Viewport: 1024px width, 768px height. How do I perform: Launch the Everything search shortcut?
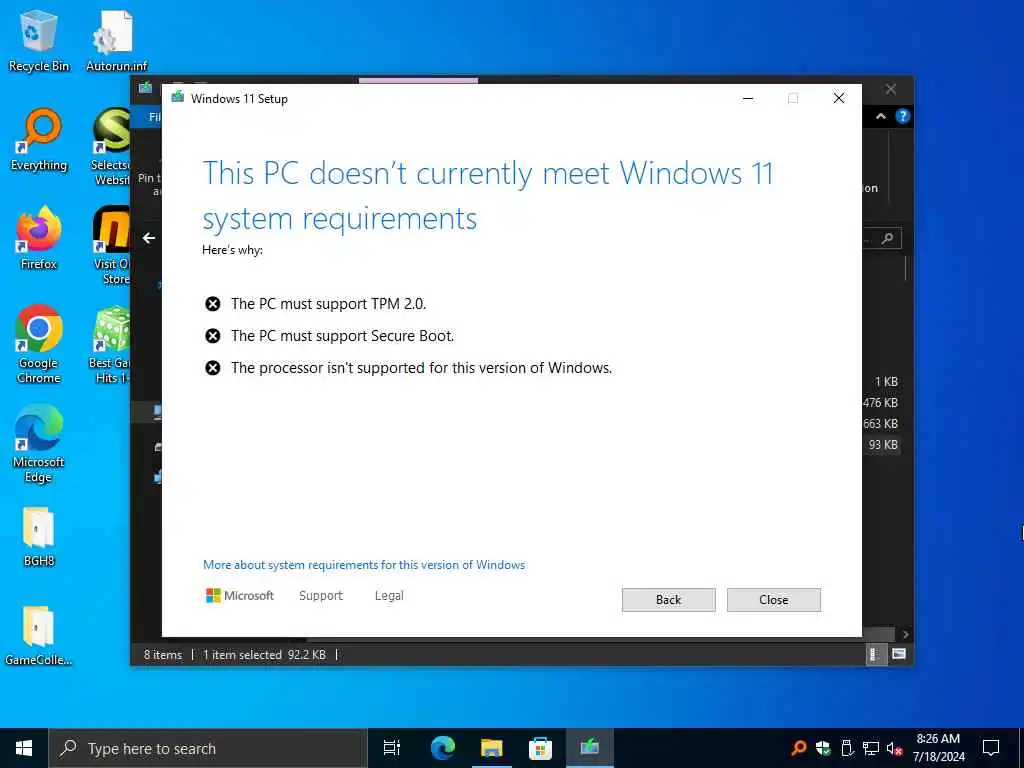tap(39, 140)
